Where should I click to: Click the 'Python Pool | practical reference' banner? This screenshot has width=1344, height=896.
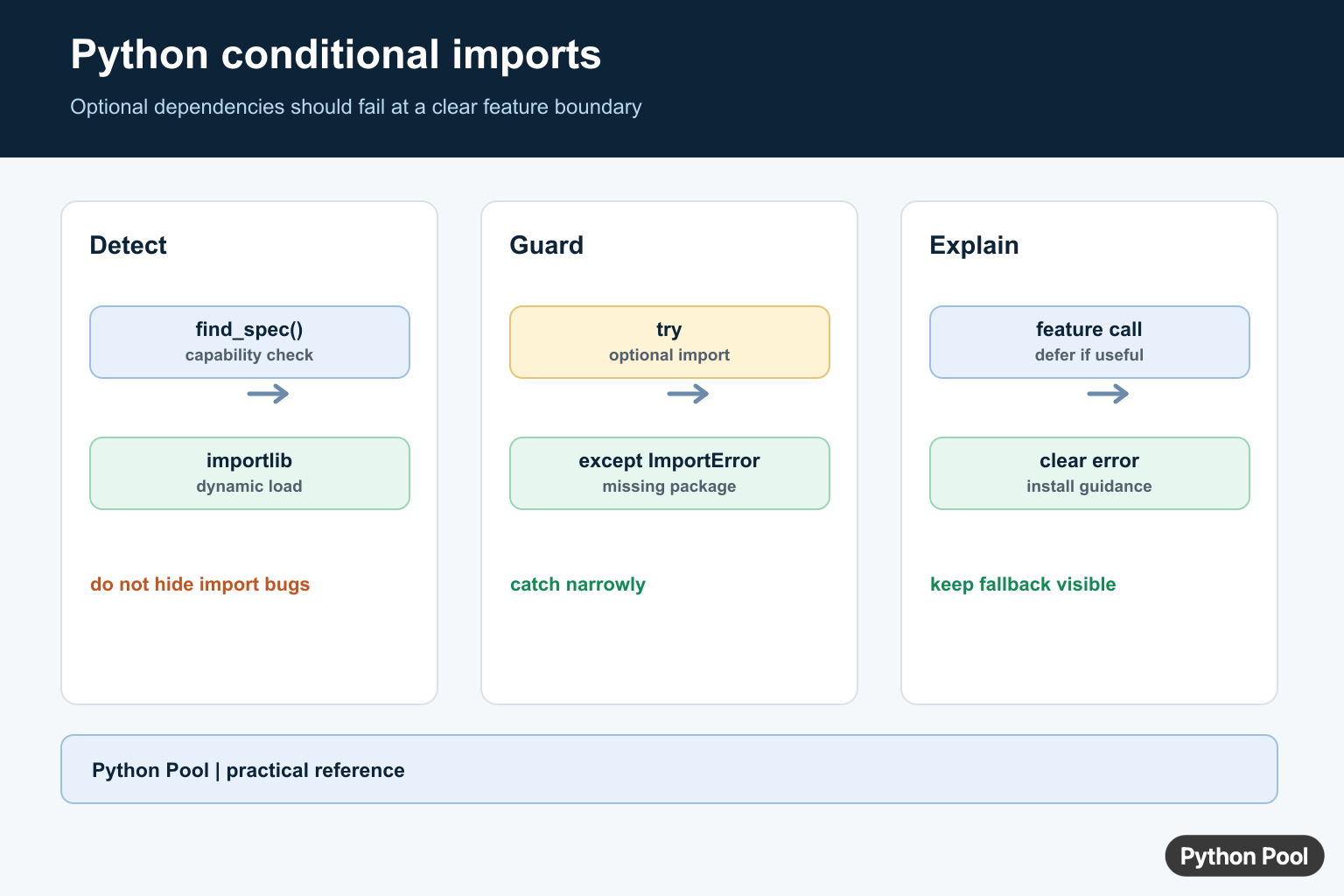(669, 769)
